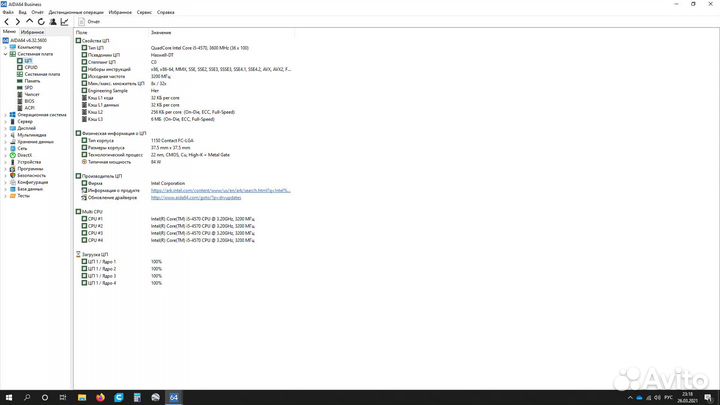Expand the Компьютер tree node

(5, 47)
